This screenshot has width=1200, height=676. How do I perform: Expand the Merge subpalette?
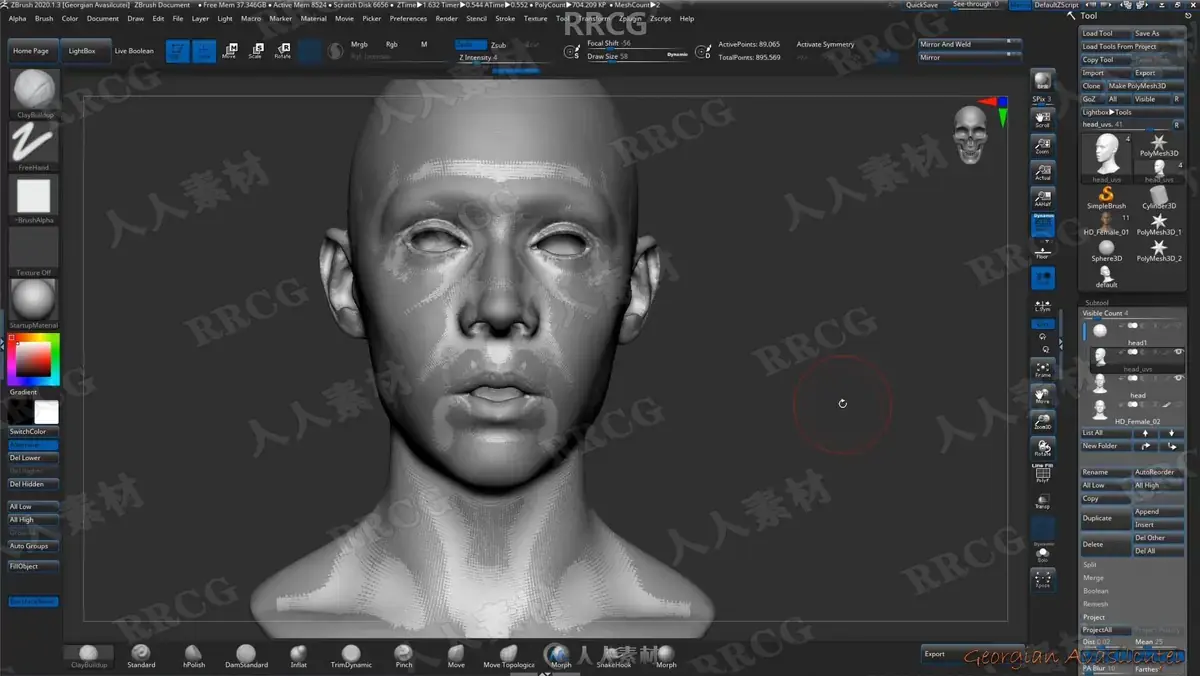coord(1093,578)
